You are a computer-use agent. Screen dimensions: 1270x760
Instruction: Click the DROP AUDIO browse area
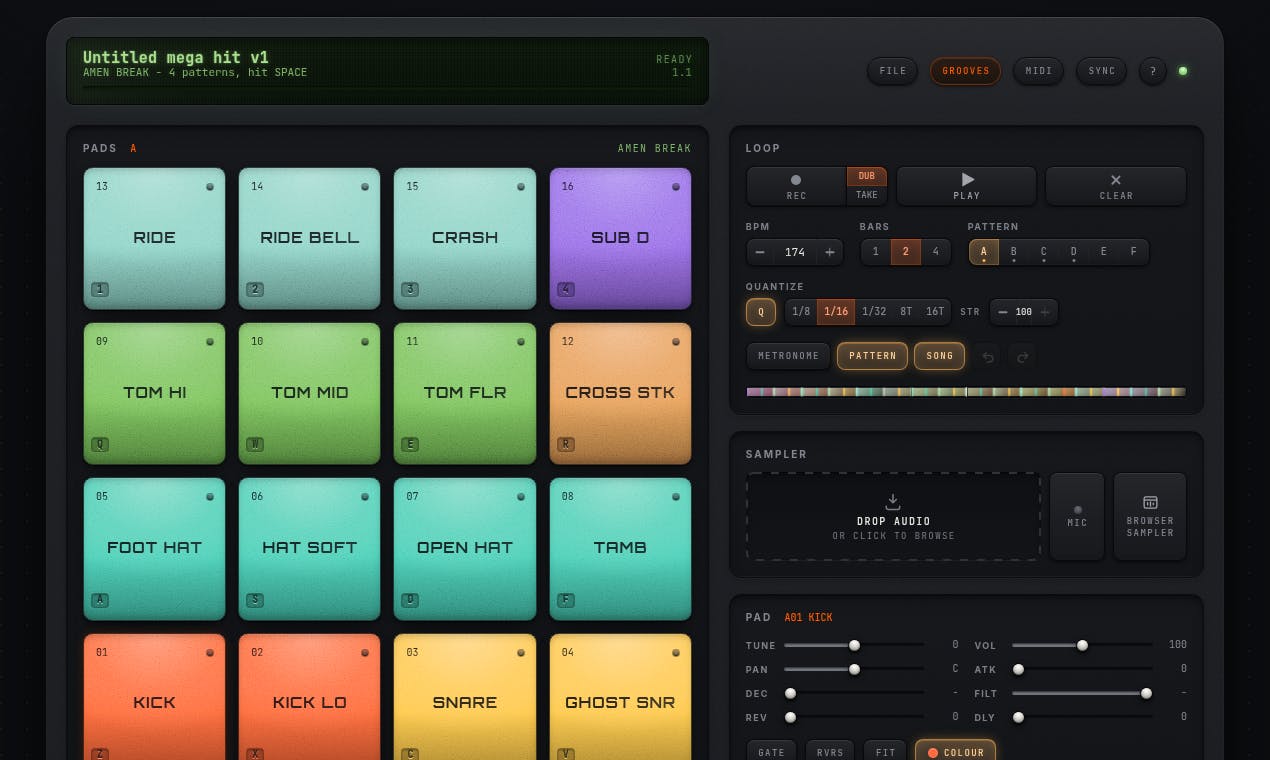[x=894, y=516]
